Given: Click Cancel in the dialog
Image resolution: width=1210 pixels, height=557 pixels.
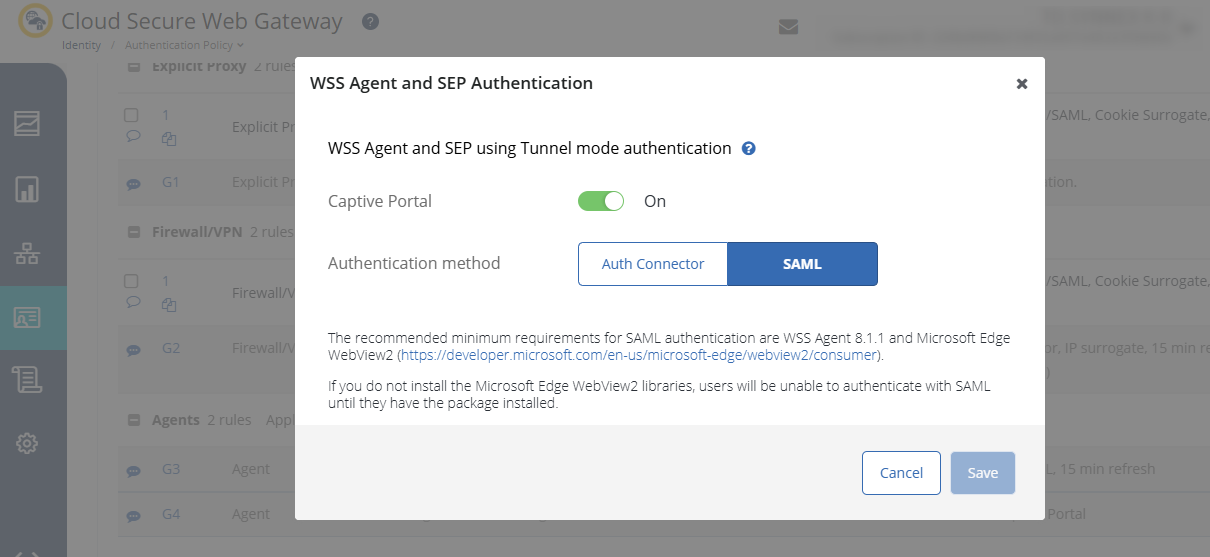Looking at the screenshot, I should 901,473.
